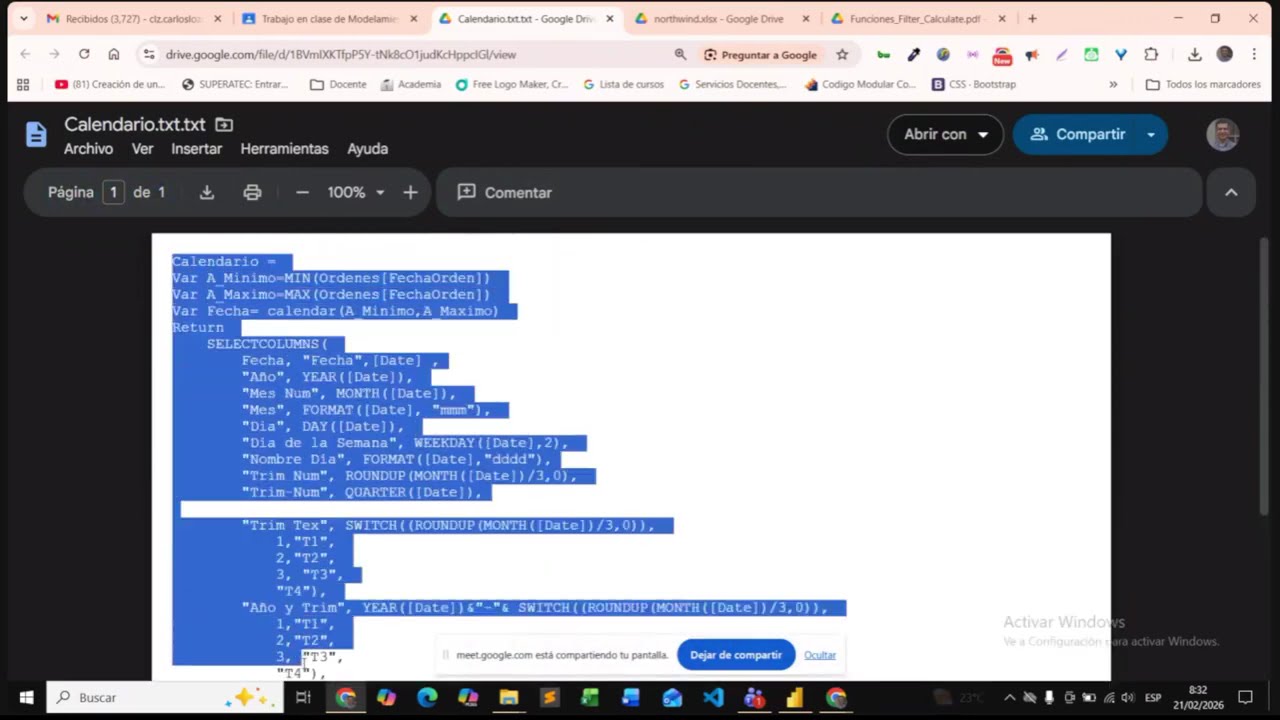The width and height of the screenshot is (1280, 720).
Task: Open Windows Start menu
Action: point(26,697)
